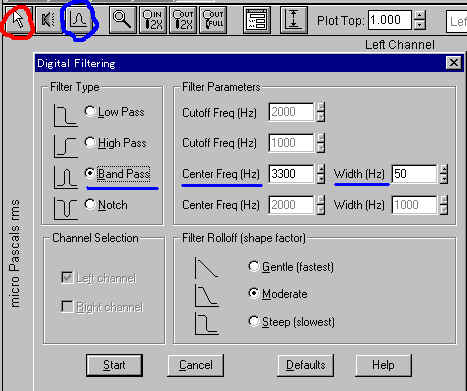
Task: Open the Help button
Action: coord(383,365)
